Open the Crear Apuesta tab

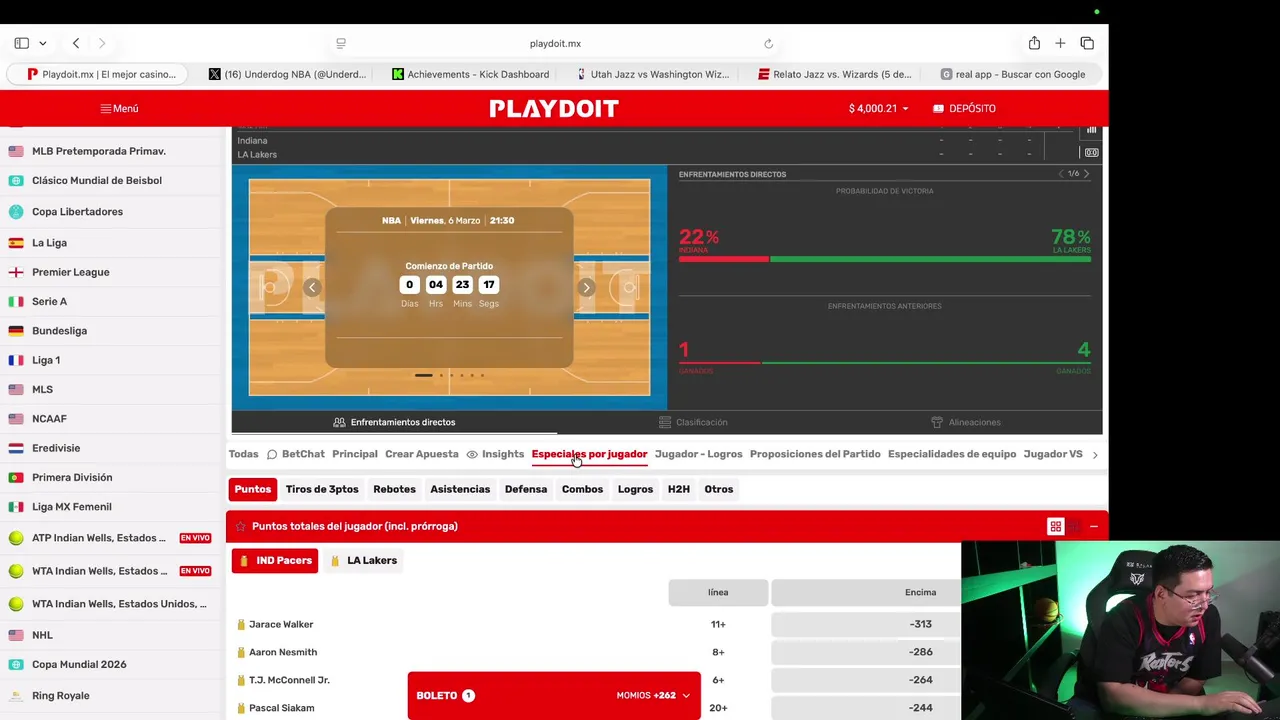[x=422, y=454]
